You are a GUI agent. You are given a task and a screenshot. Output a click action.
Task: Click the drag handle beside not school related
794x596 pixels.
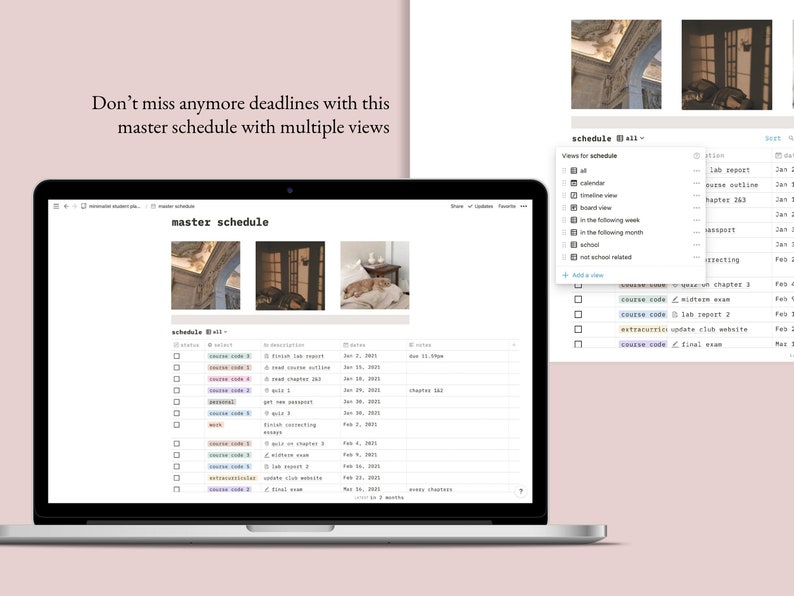564,257
